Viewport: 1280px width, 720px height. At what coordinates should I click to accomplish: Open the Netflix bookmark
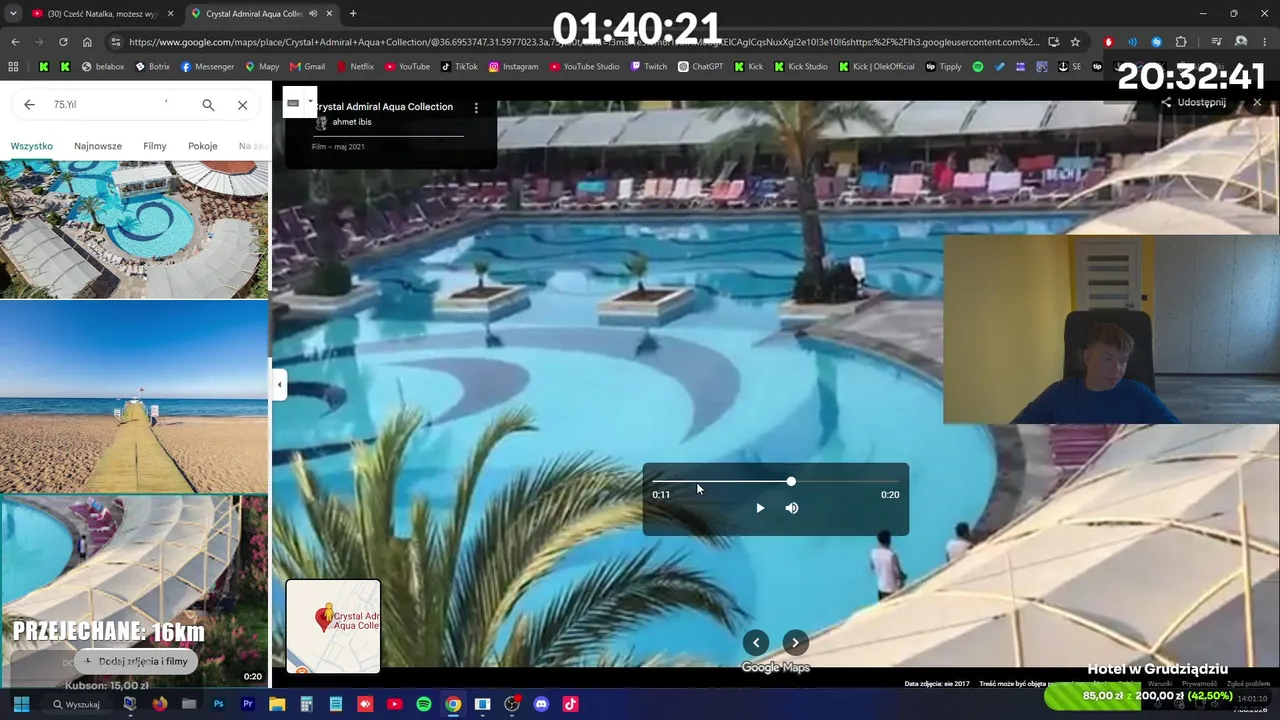click(x=354, y=67)
